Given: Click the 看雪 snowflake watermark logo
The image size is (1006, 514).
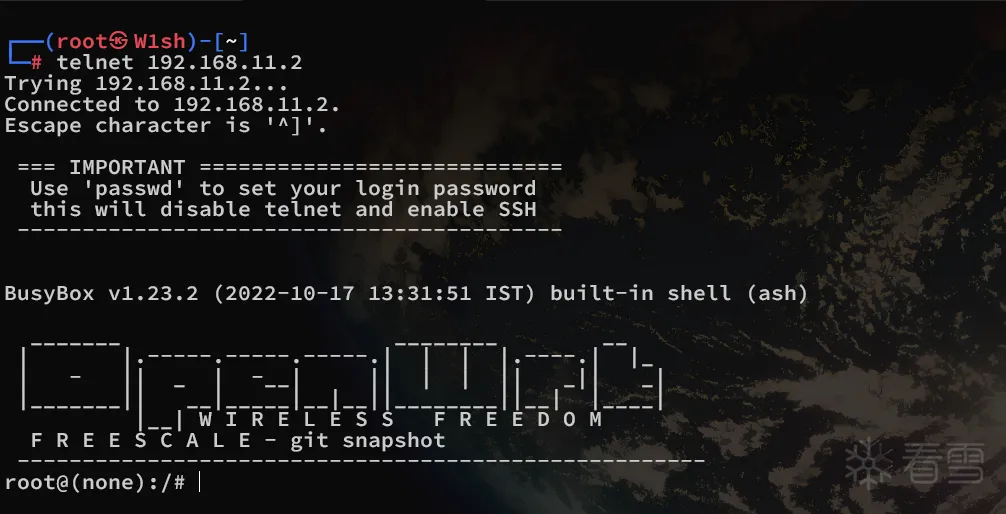Looking at the screenshot, I should tap(868, 463).
